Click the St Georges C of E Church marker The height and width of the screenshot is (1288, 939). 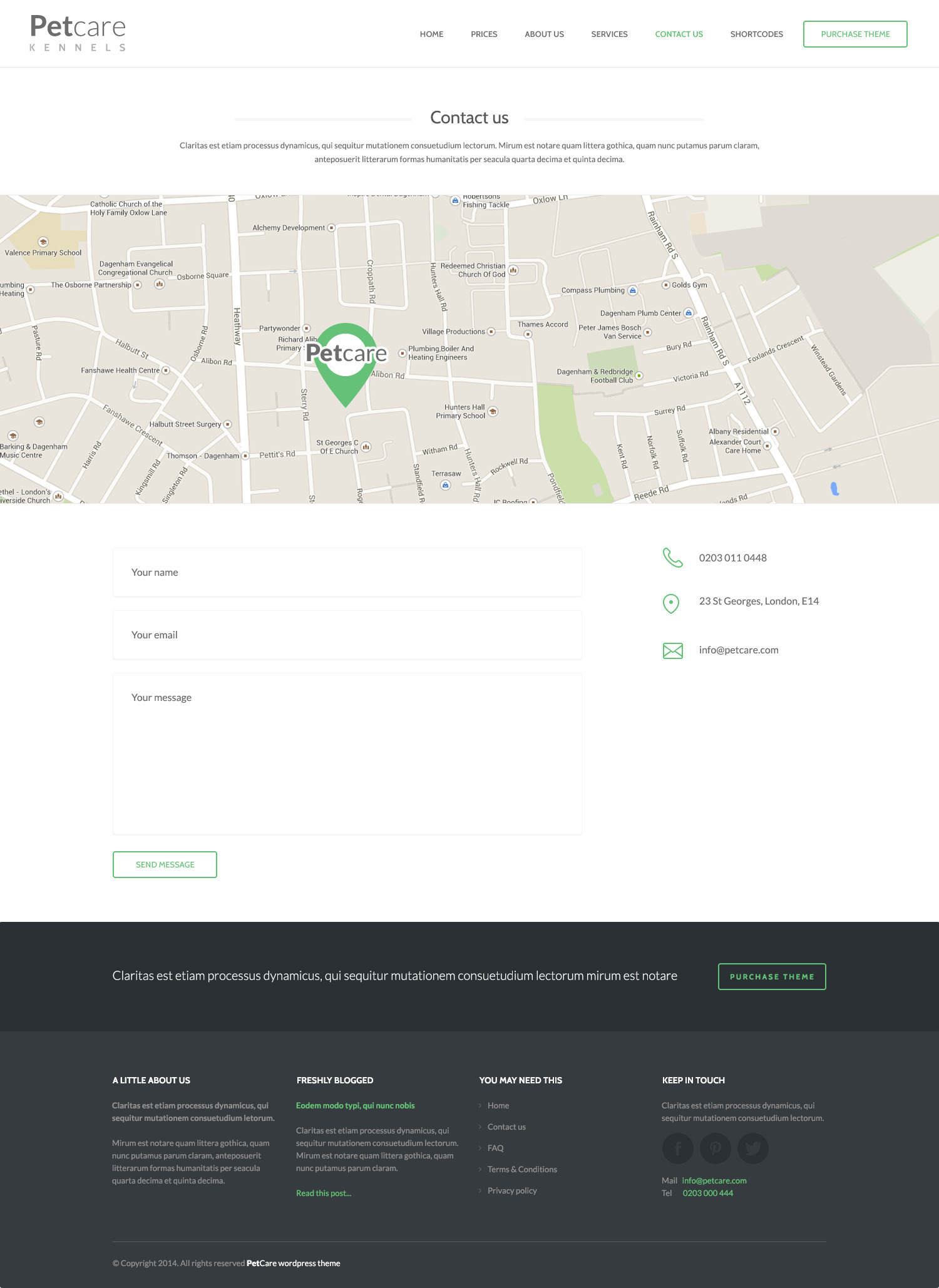(366, 447)
